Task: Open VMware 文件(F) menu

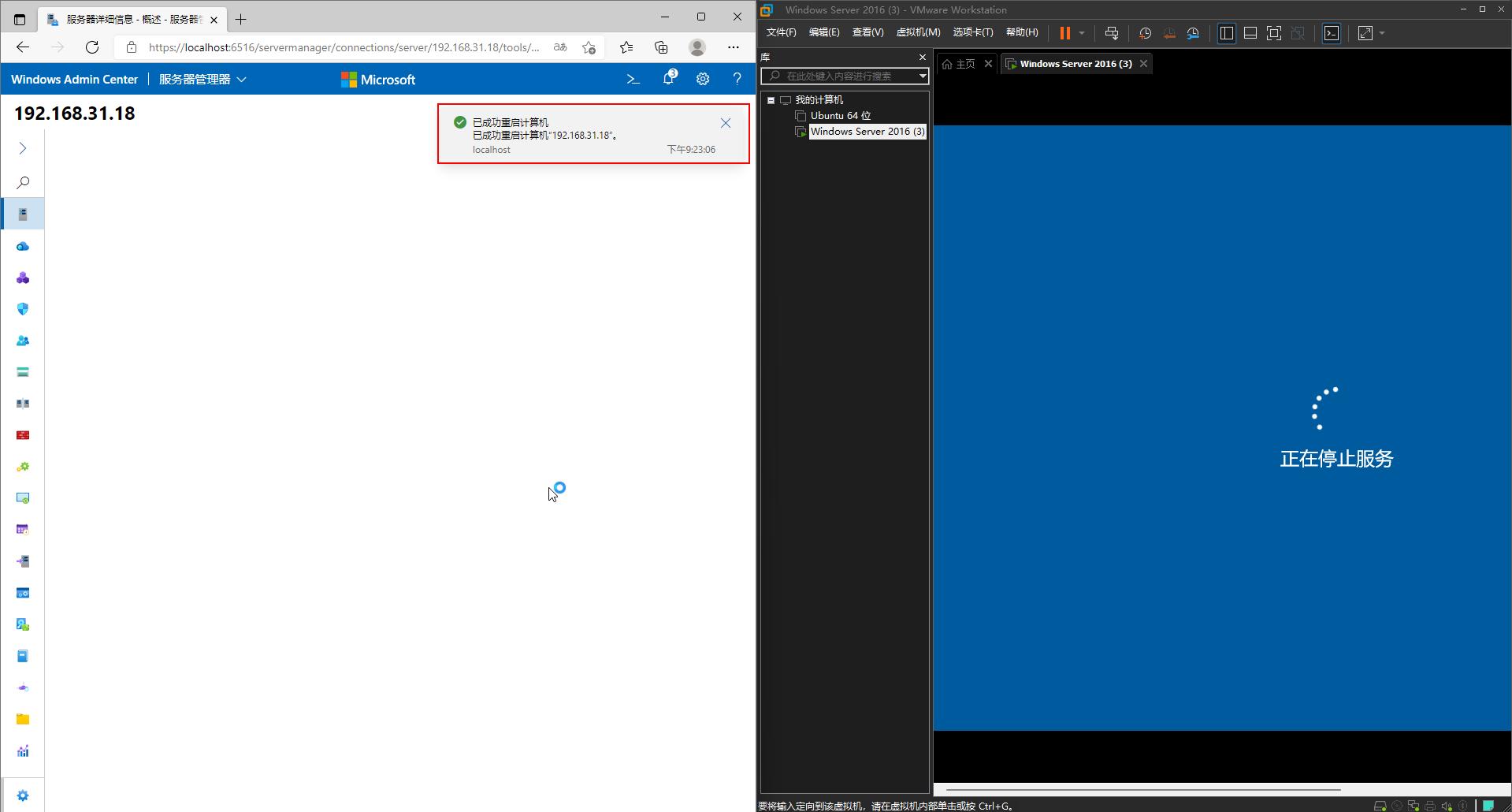Action: [781, 32]
